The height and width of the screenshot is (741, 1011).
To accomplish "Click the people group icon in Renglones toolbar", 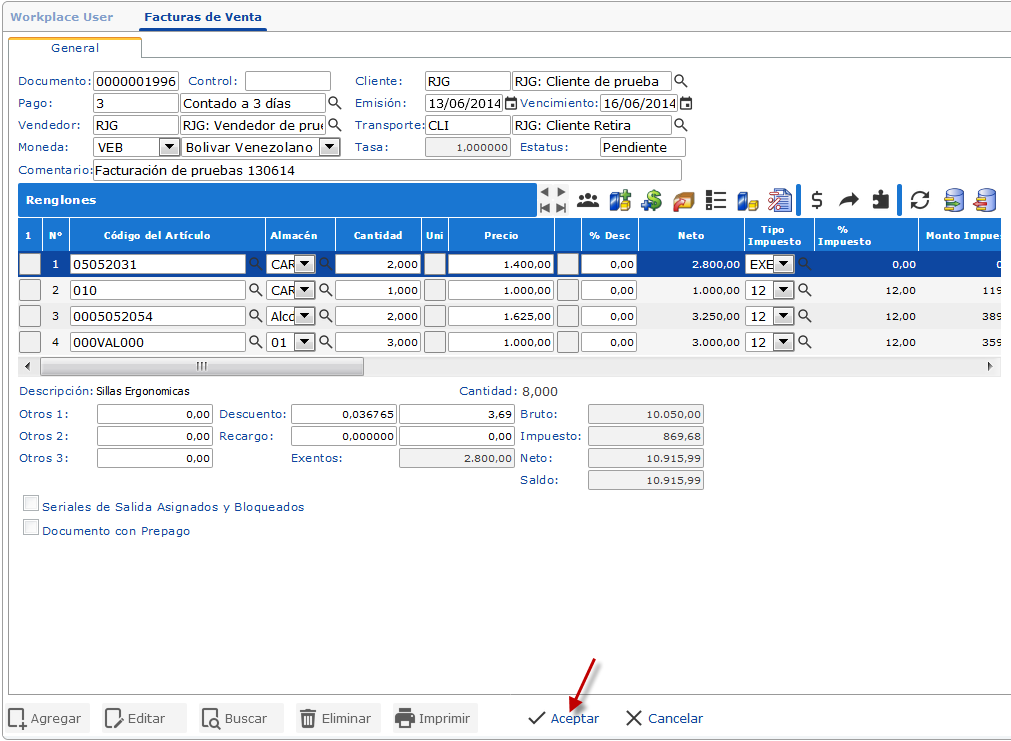I will tap(588, 200).
